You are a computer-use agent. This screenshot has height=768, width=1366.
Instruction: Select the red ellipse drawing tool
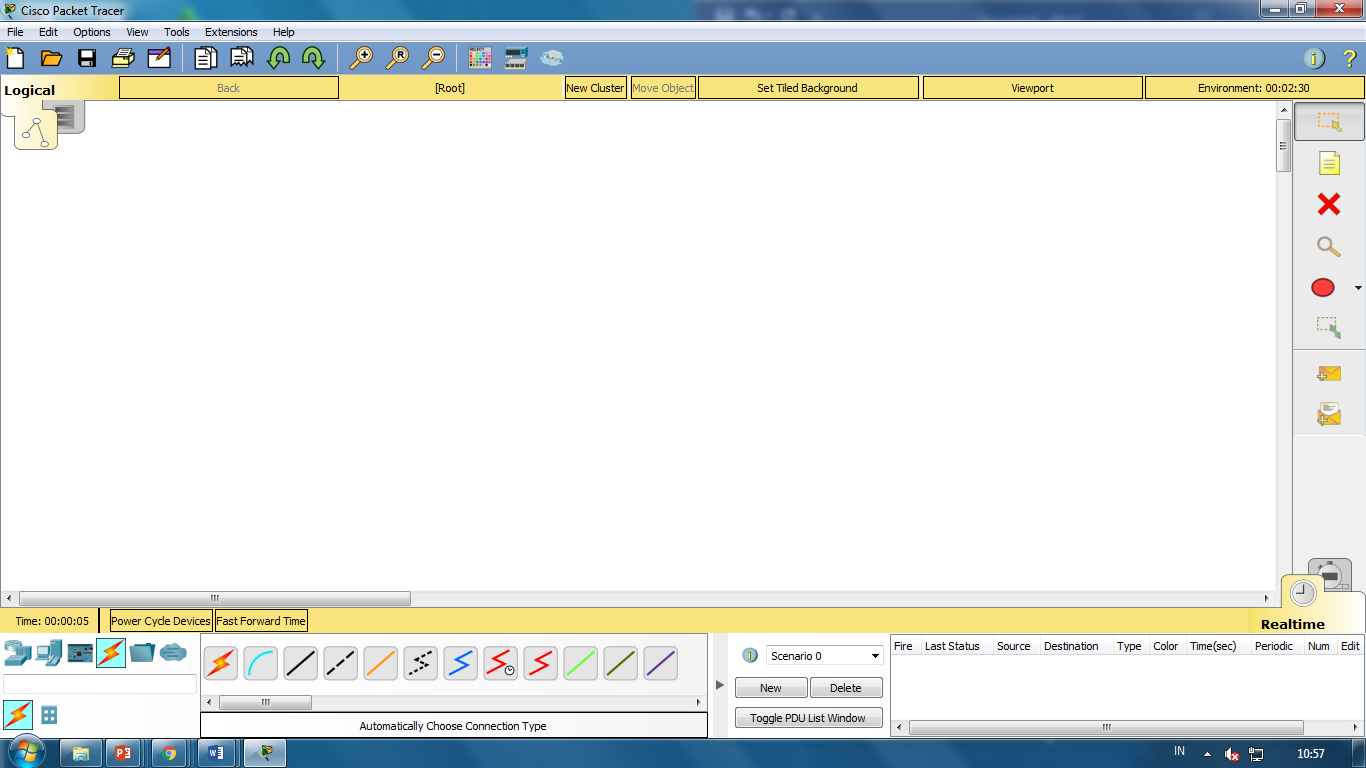[x=1323, y=288]
